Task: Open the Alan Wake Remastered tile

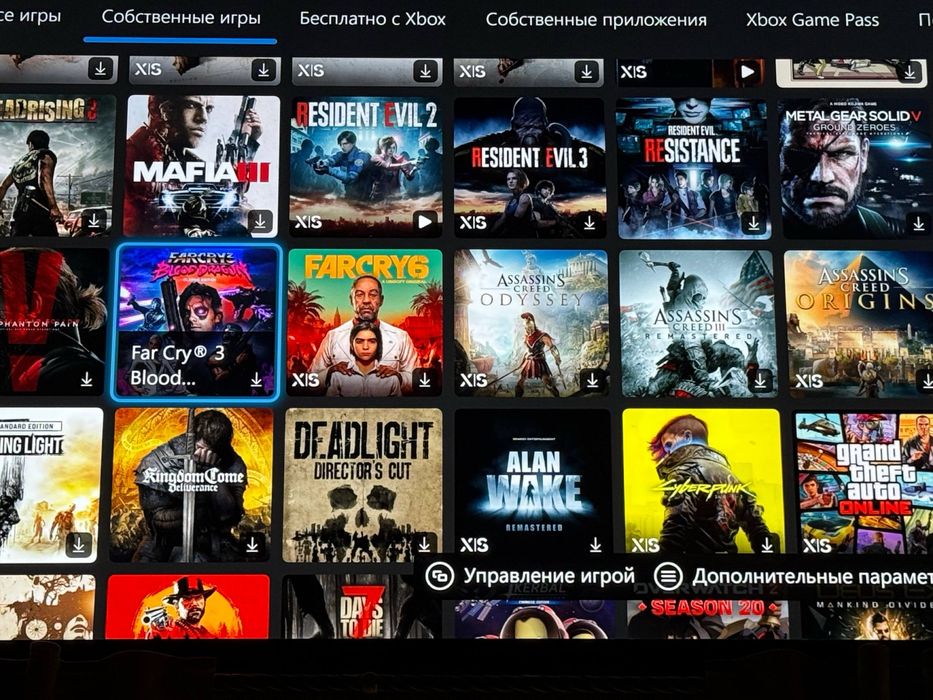Action: 533,482
